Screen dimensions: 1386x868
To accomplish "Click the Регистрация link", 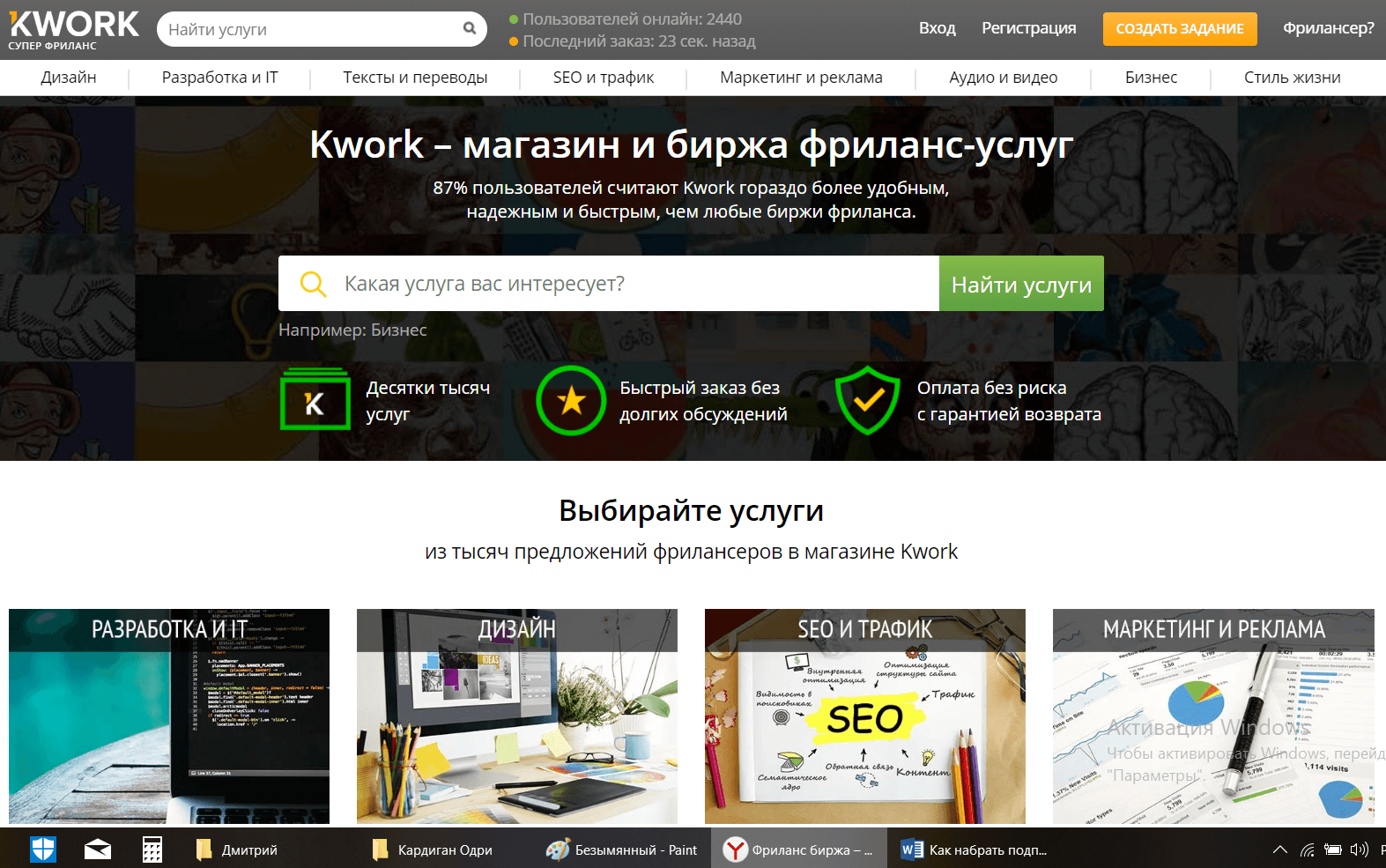I will pos(1029,28).
